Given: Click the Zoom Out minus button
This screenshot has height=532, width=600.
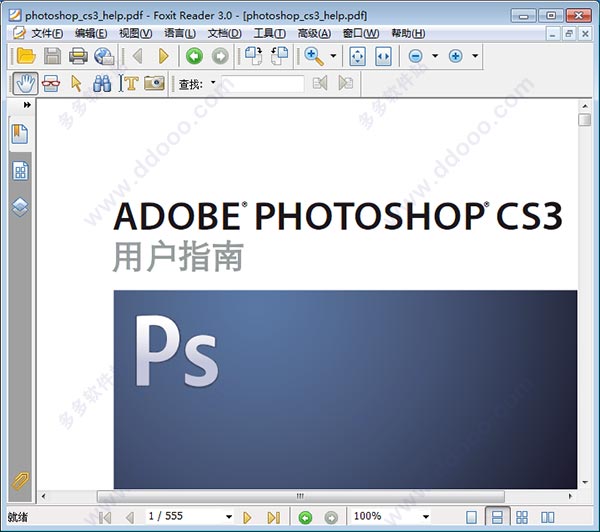Looking at the screenshot, I should [416, 56].
